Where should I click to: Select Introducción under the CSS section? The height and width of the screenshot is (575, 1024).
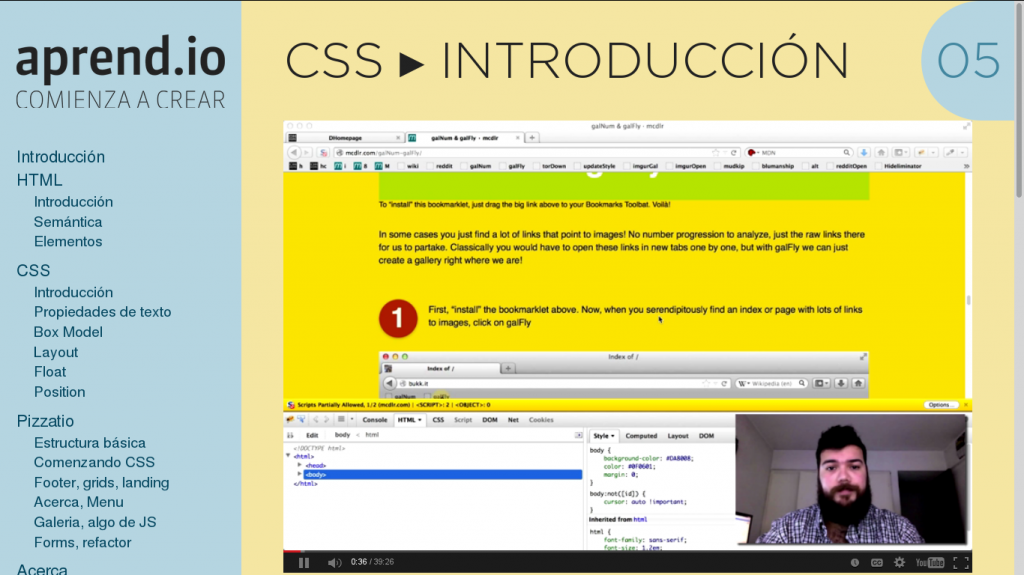[73, 292]
